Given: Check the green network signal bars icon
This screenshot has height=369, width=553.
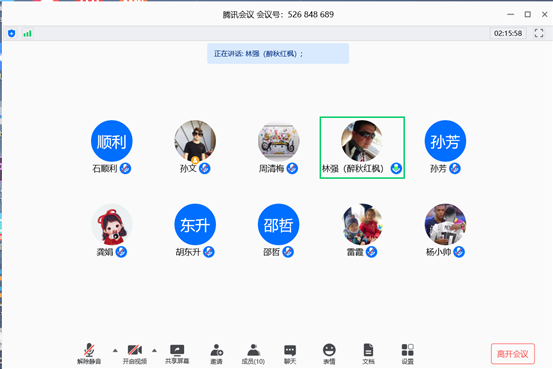Looking at the screenshot, I should tap(27, 34).
